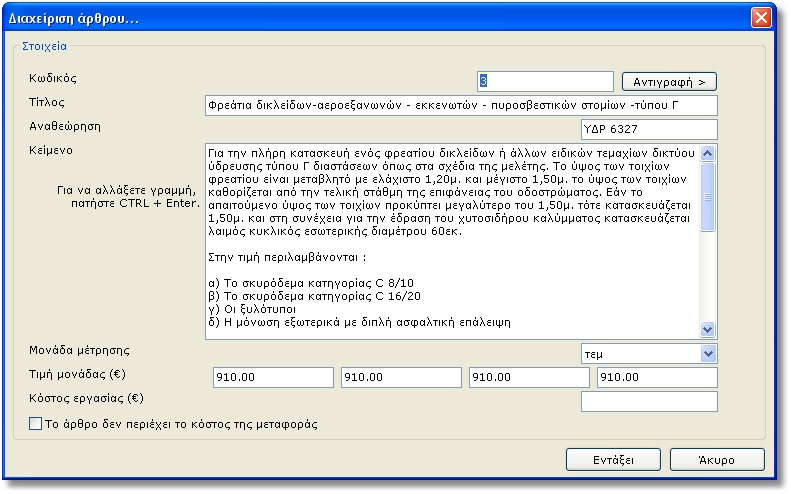
Task: Click the scrollbar track below the thumb
Action: [x=708, y=280]
